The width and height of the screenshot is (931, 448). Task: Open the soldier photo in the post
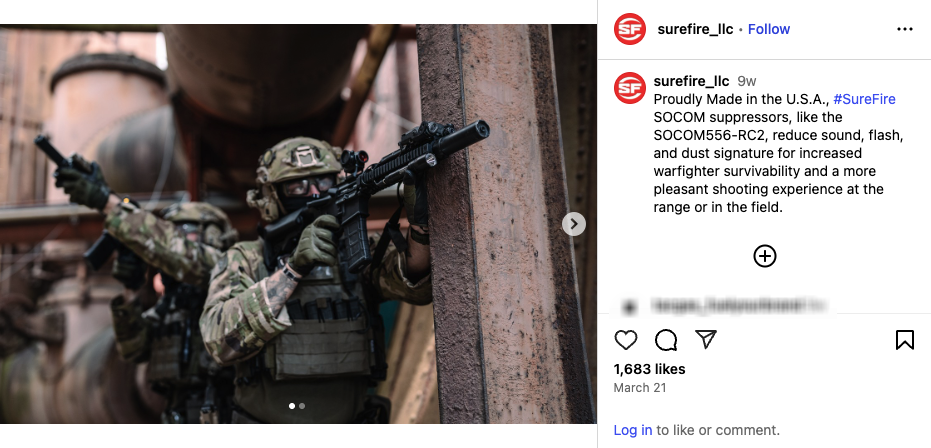point(297,224)
